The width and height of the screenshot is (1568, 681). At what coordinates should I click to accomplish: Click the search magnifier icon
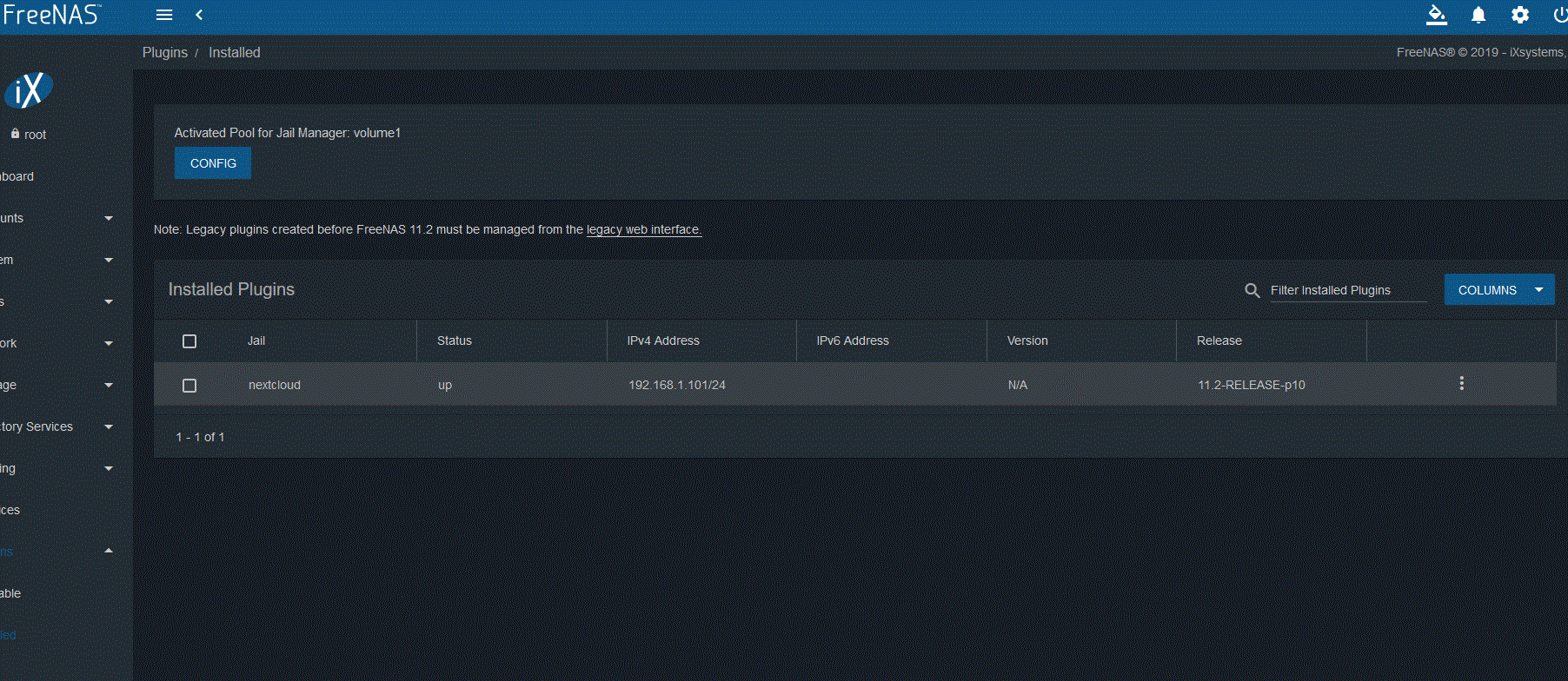(x=1252, y=291)
